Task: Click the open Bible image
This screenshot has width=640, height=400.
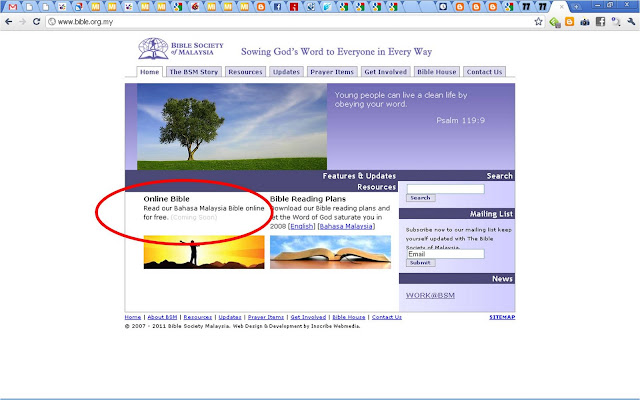Action: pos(330,252)
